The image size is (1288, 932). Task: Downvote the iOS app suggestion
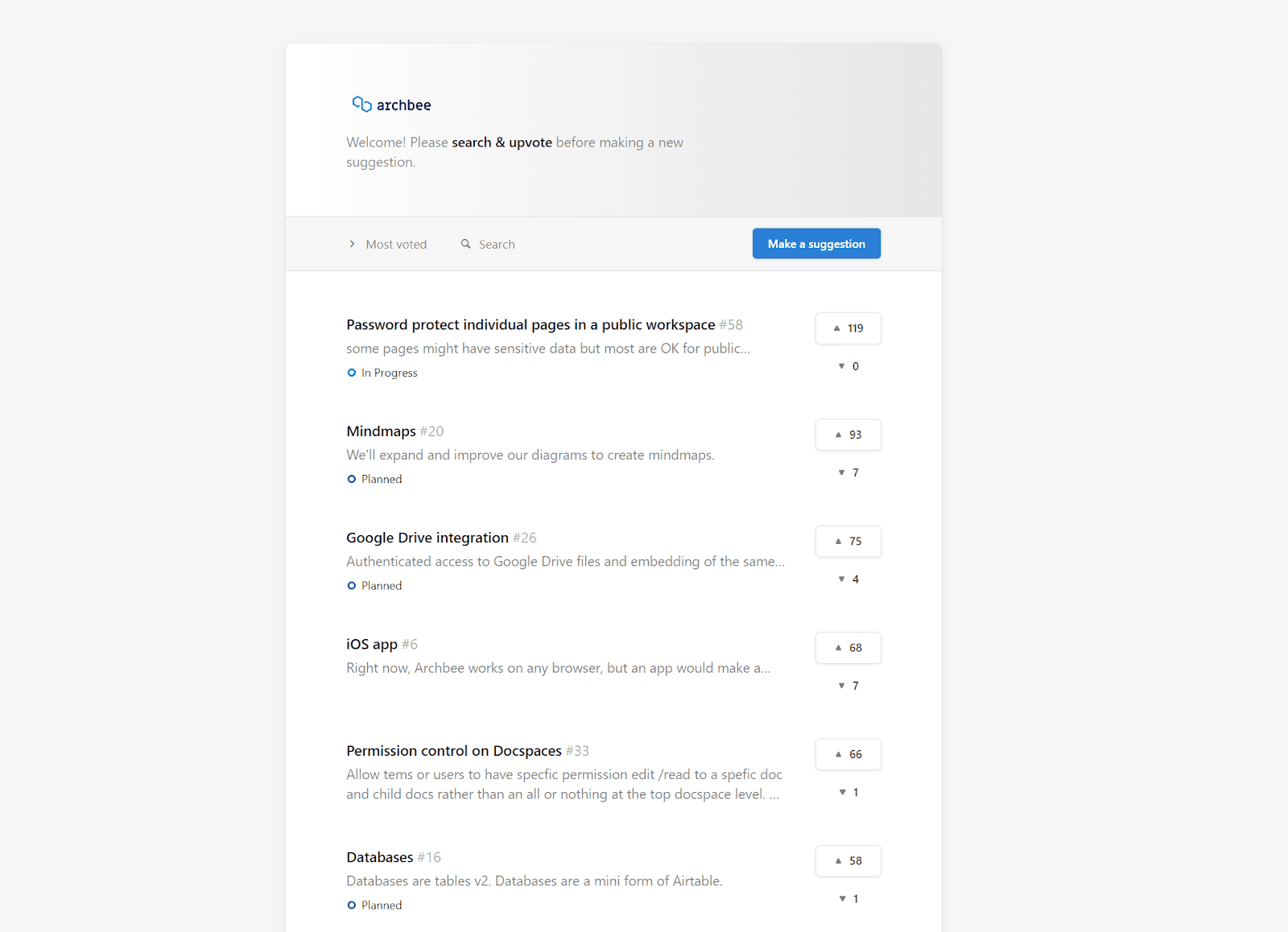pos(848,686)
